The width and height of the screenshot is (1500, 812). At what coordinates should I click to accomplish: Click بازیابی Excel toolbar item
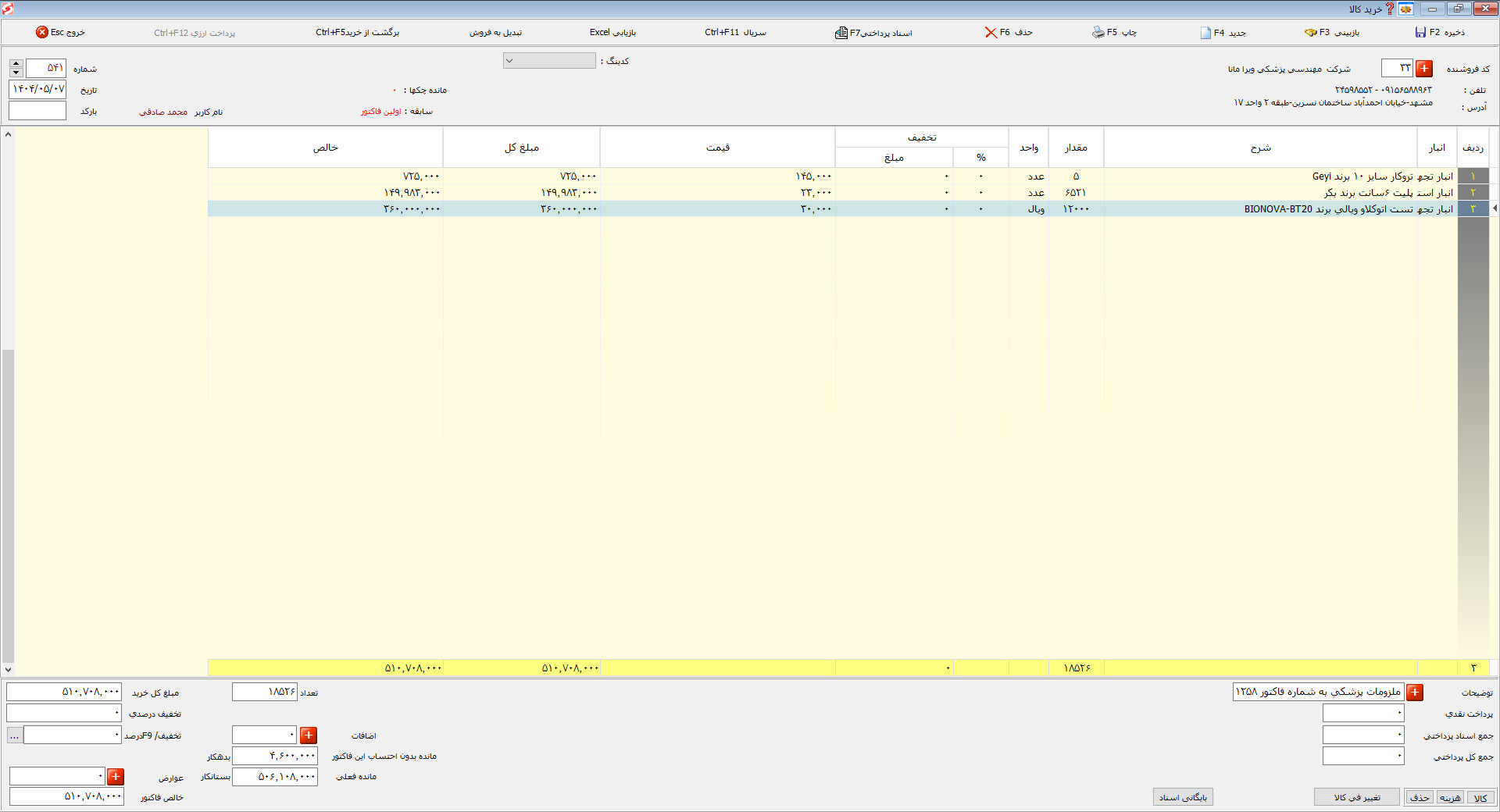(x=612, y=32)
